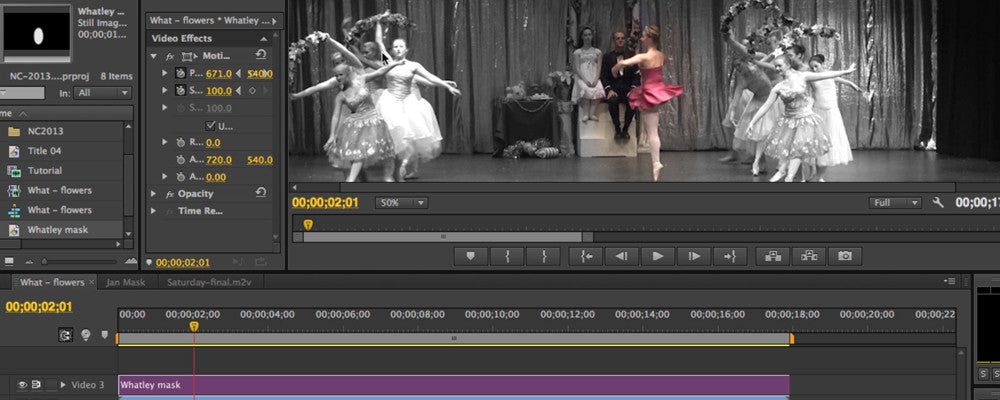
Task: Open the 50% zoom level dropdown
Action: [401, 203]
